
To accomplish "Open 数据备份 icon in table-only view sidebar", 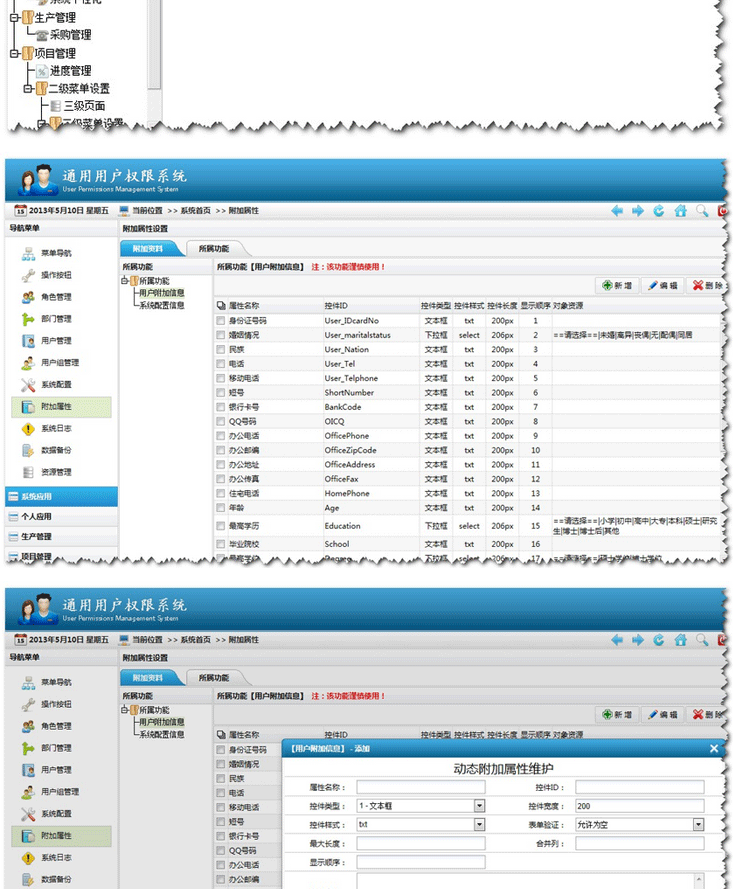I will pyautogui.click(x=28, y=451).
